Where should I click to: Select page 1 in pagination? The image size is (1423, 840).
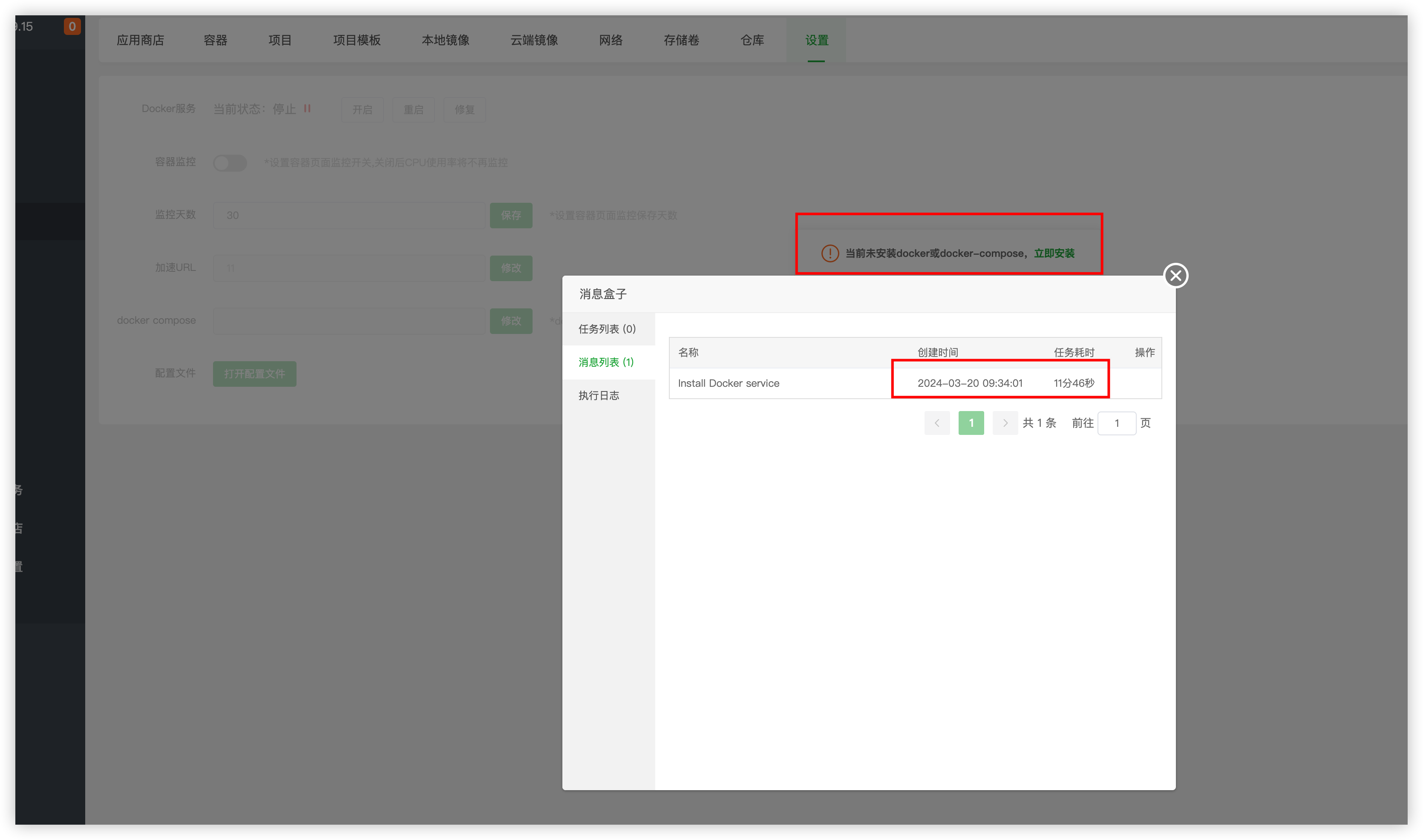pos(971,423)
